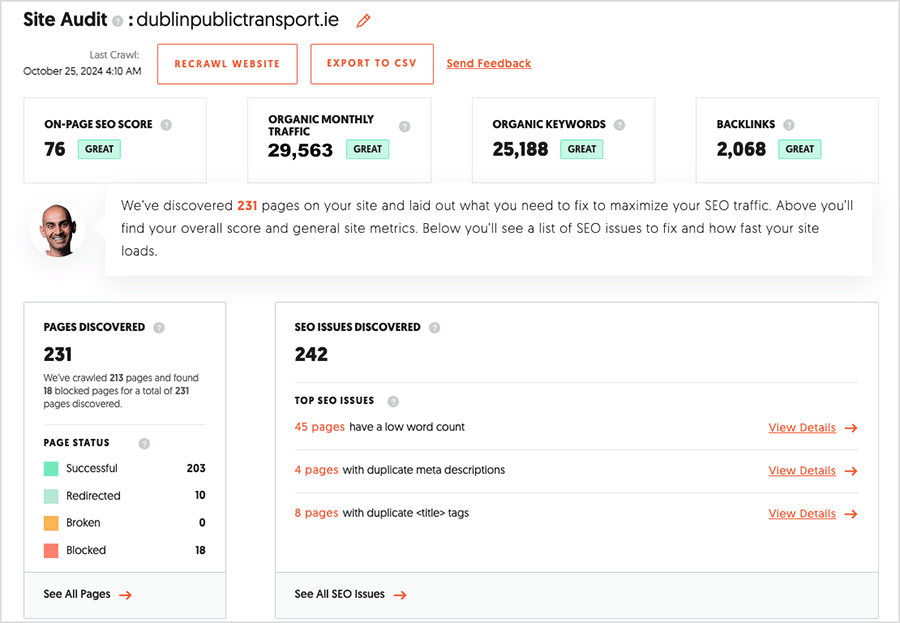View Details for duplicate meta descriptions
The width and height of the screenshot is (900, 623).
(802, 471)
